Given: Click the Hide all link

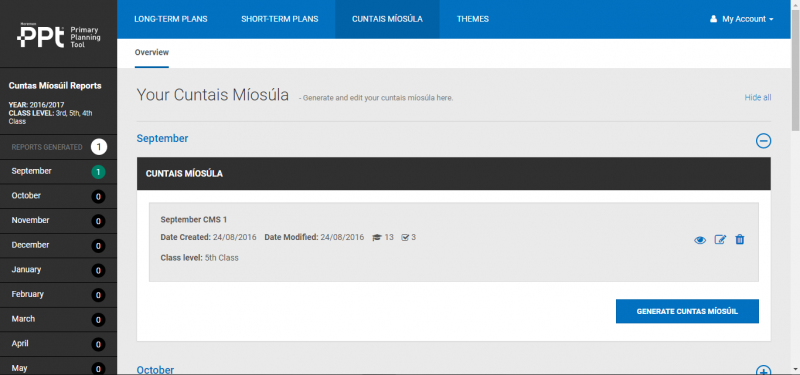Looking at the screenshot, I should [x=758, y=97].
